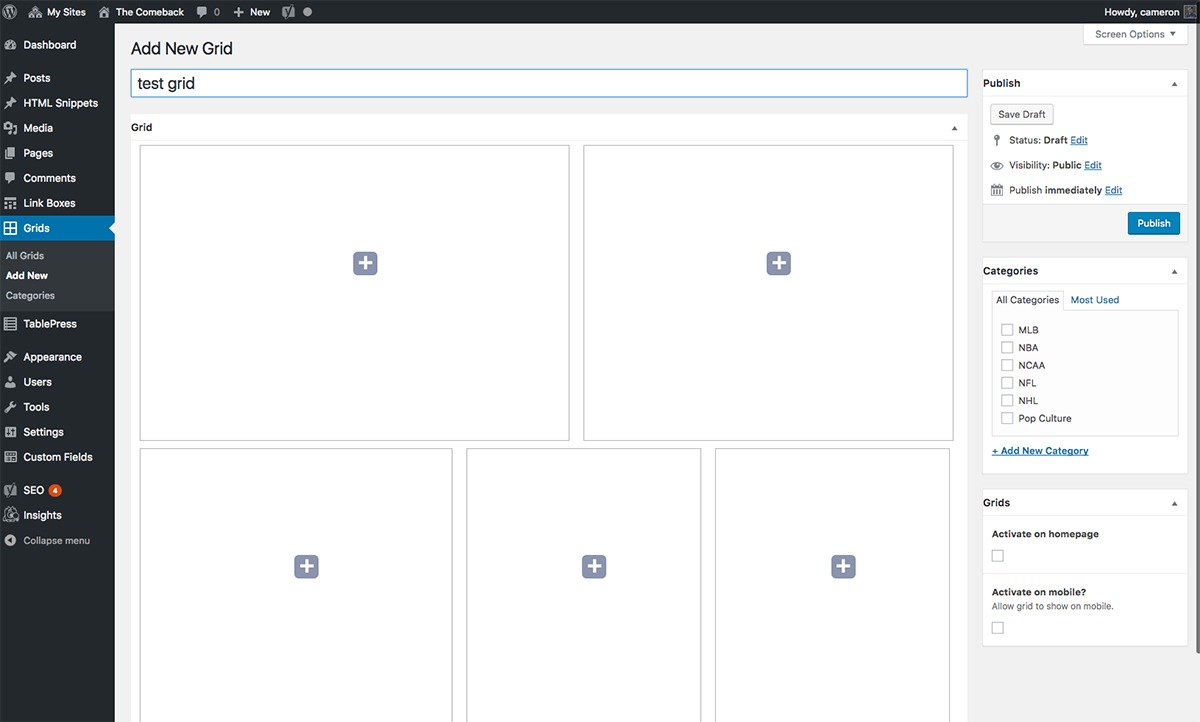Open Custom Fields in sidebar
This screenshot has width=1200, height=722.
(x=57, y=457)
